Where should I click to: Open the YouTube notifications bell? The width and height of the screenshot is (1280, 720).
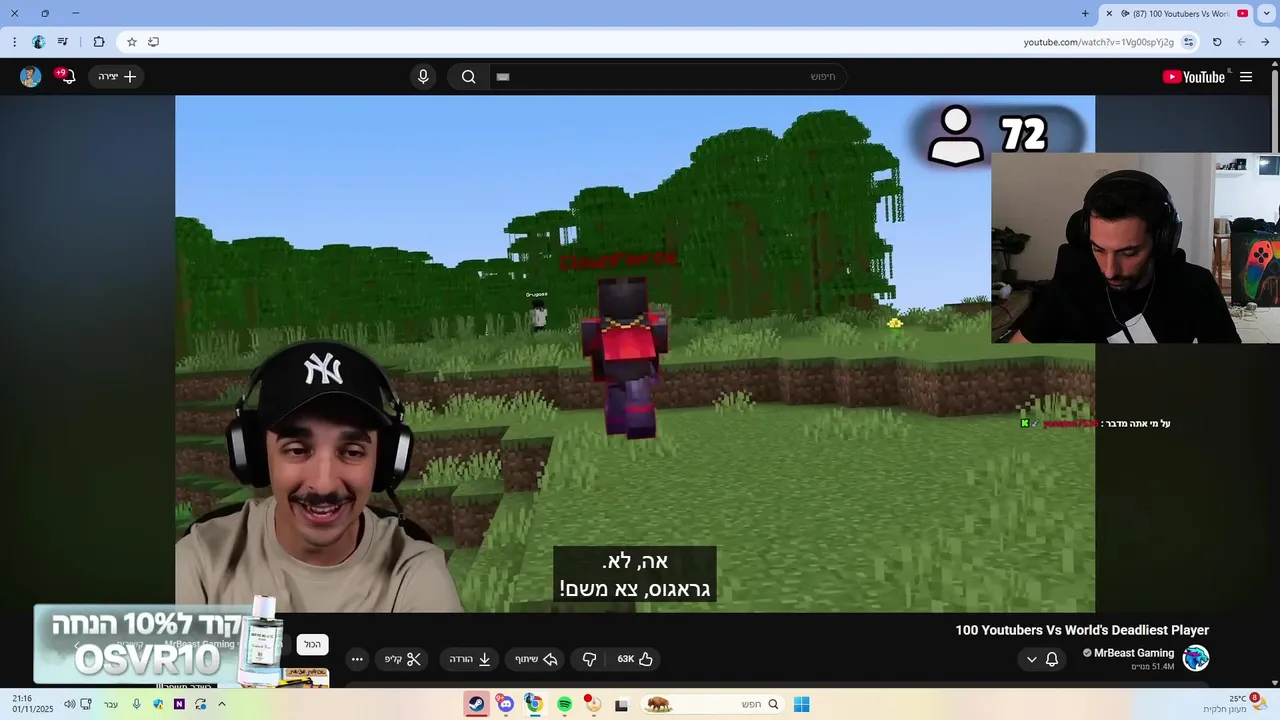pyautogui.click(x=67, y=77)
